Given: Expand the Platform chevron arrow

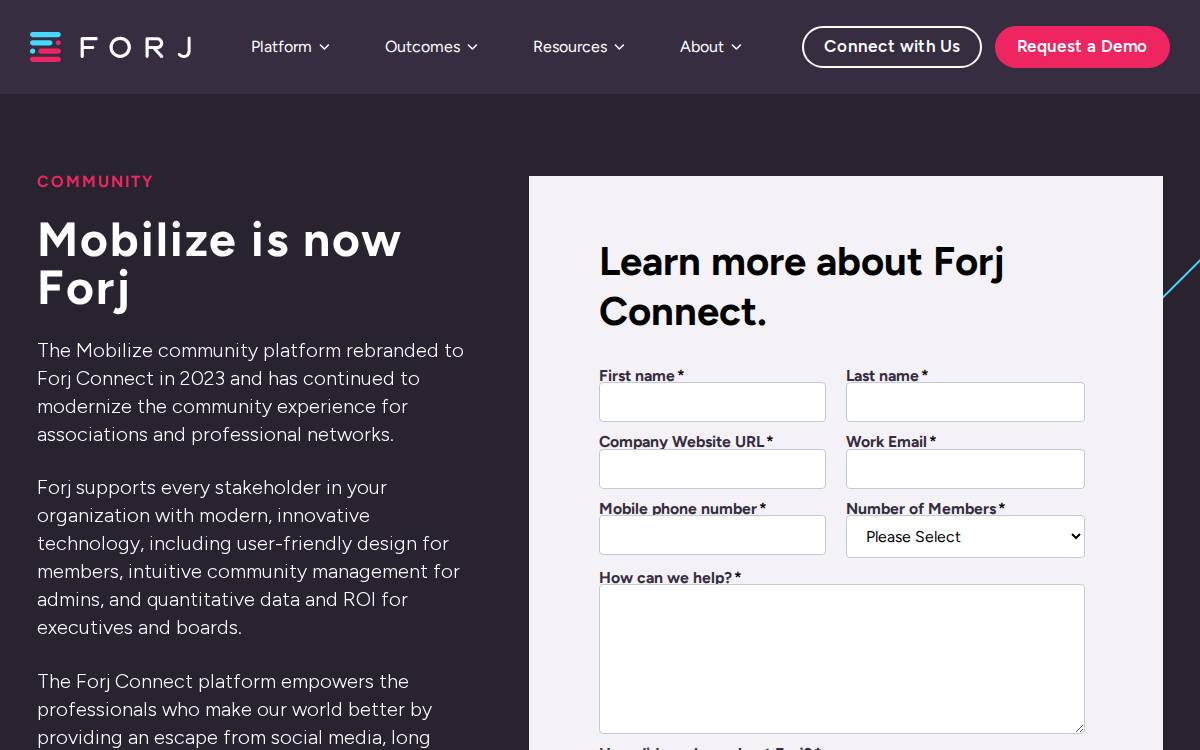Looking at the screenshot, I should pos(324,47).
